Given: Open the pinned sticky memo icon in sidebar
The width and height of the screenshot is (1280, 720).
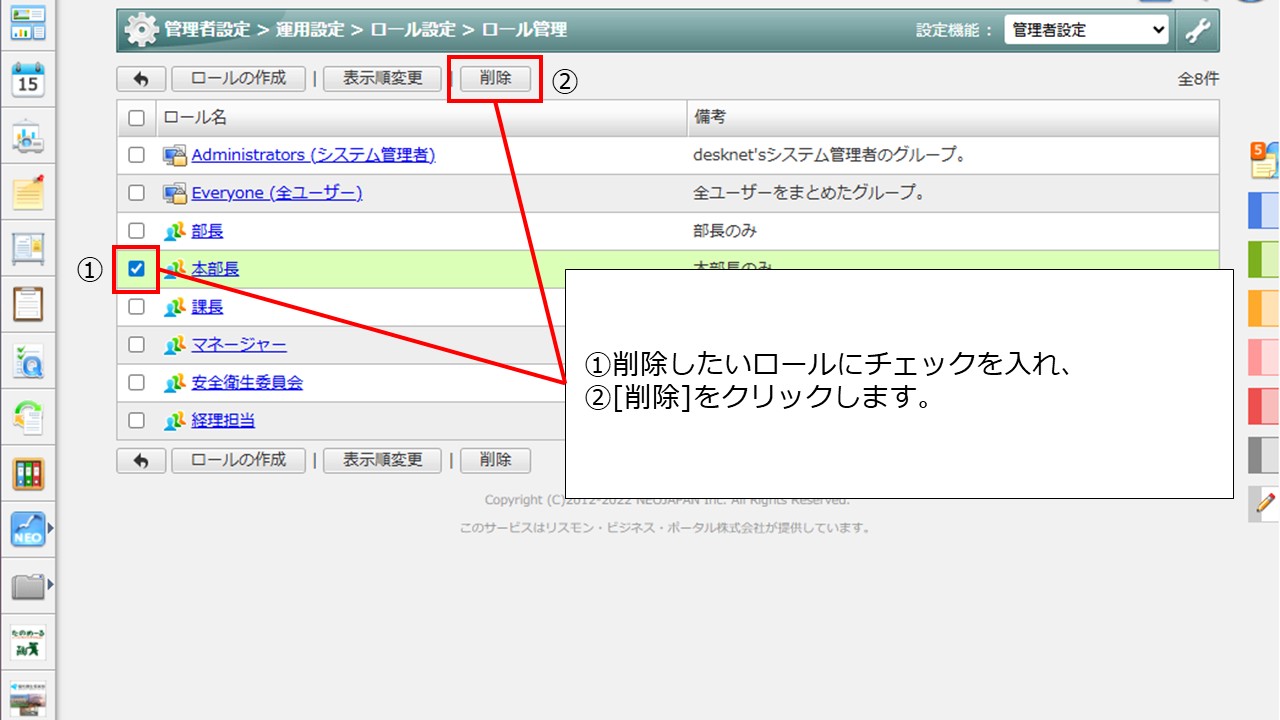Looking at the screenshot, I should click(x=28, y=191).
